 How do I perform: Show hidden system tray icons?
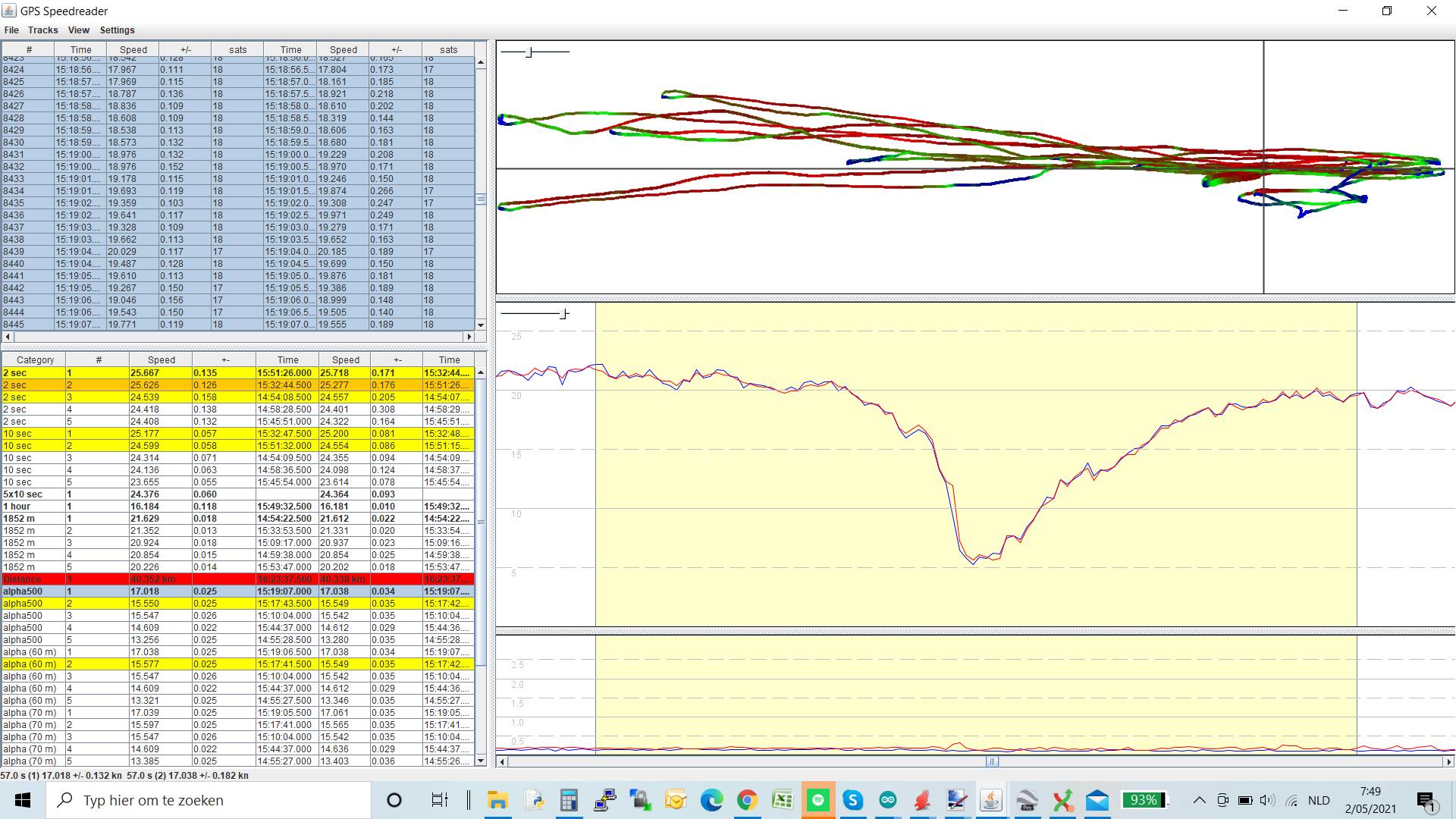pyautogui.click(x=1199, y=800)
